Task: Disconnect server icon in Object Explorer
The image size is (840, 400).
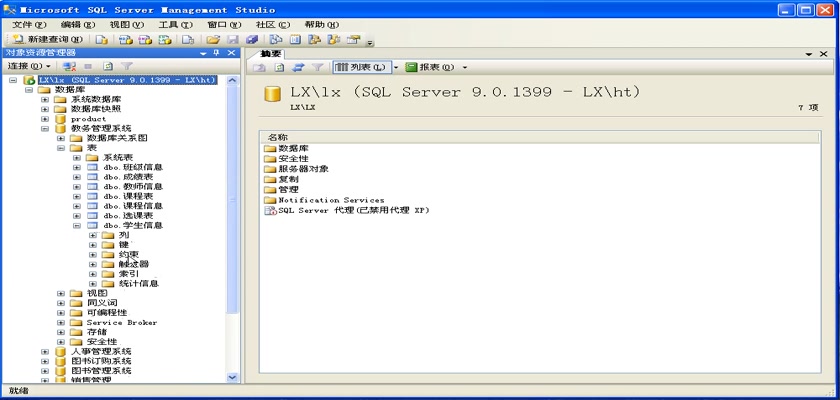Action: [69, 66]
